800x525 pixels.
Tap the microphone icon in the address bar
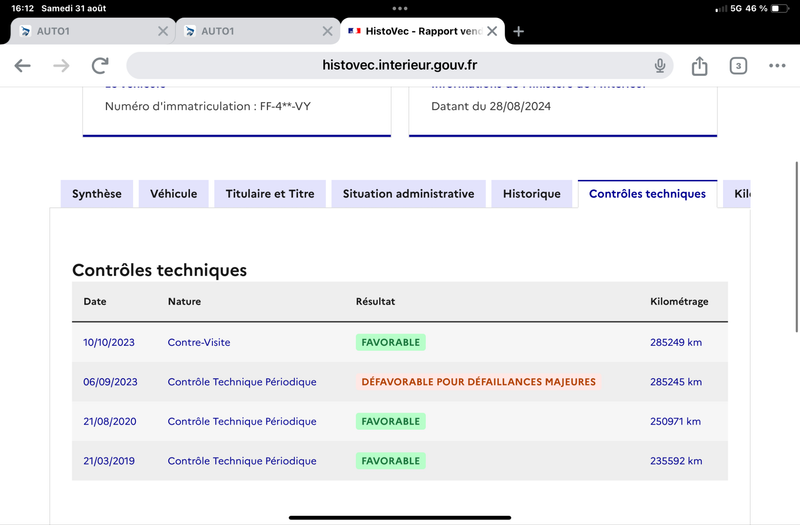coord(660,65)
